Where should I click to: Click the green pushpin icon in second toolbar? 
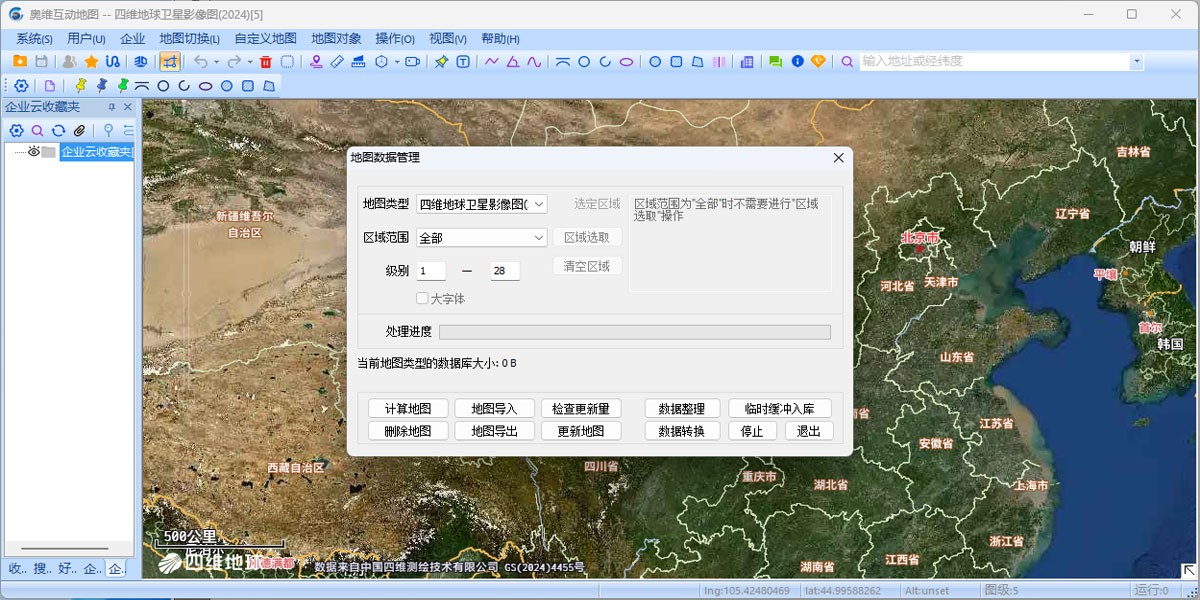click(x=123, y=86)
